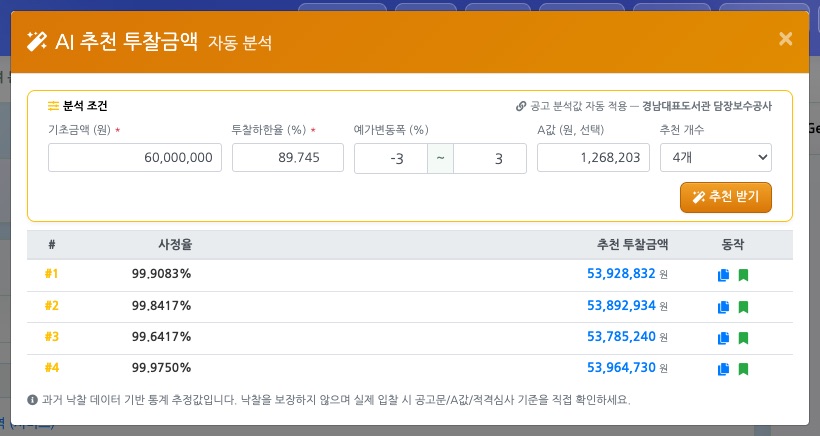Select the 99.9750% 사정율 cell
This screenshot has height=436, width=820.
tap(161, 368)
